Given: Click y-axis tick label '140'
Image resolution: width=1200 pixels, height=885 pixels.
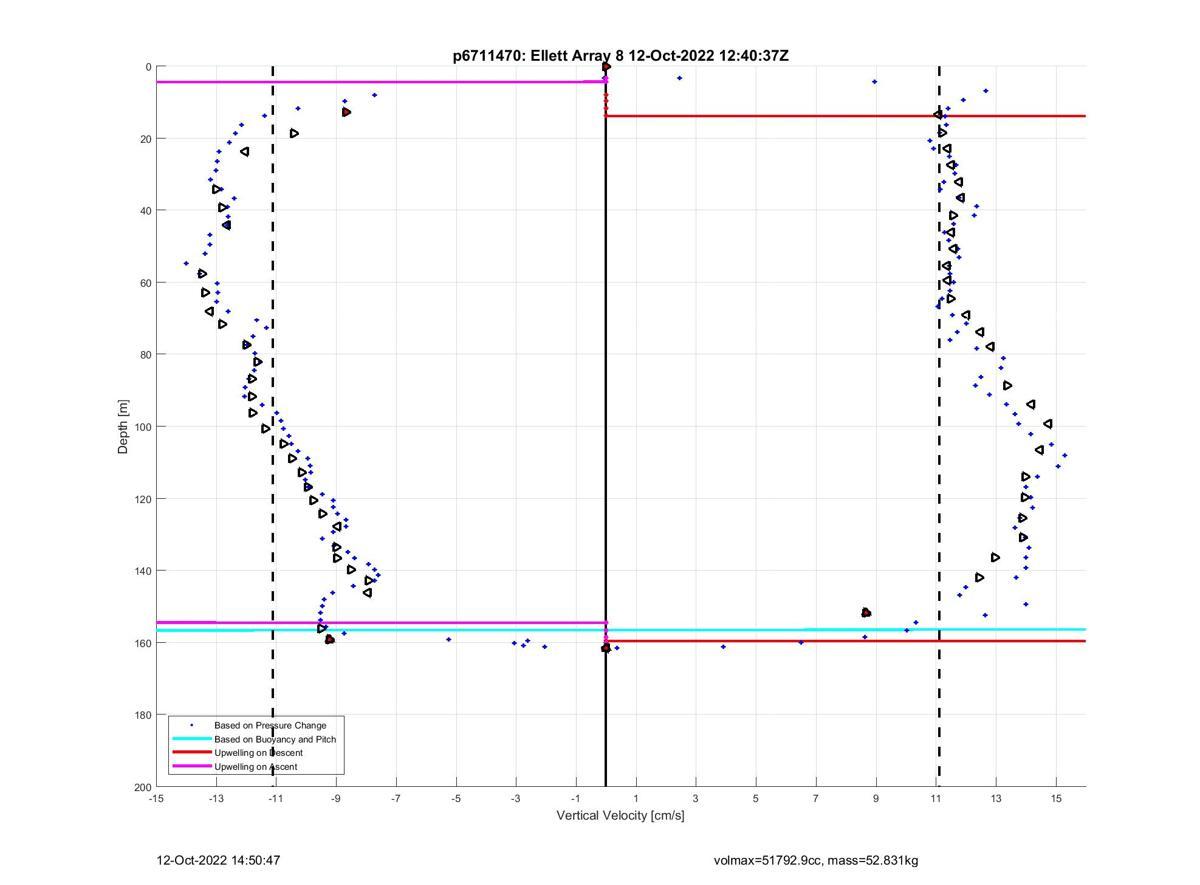Looking at the screenshot, I should [x=142, y=571].
